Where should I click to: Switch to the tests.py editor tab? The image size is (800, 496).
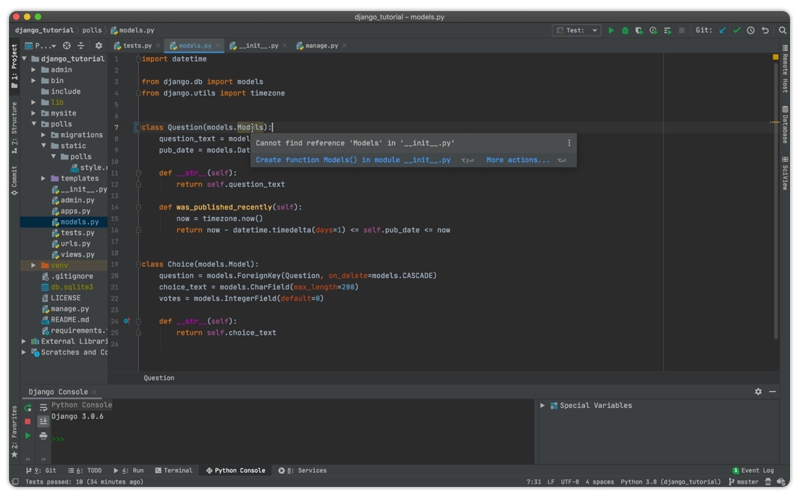137,46
